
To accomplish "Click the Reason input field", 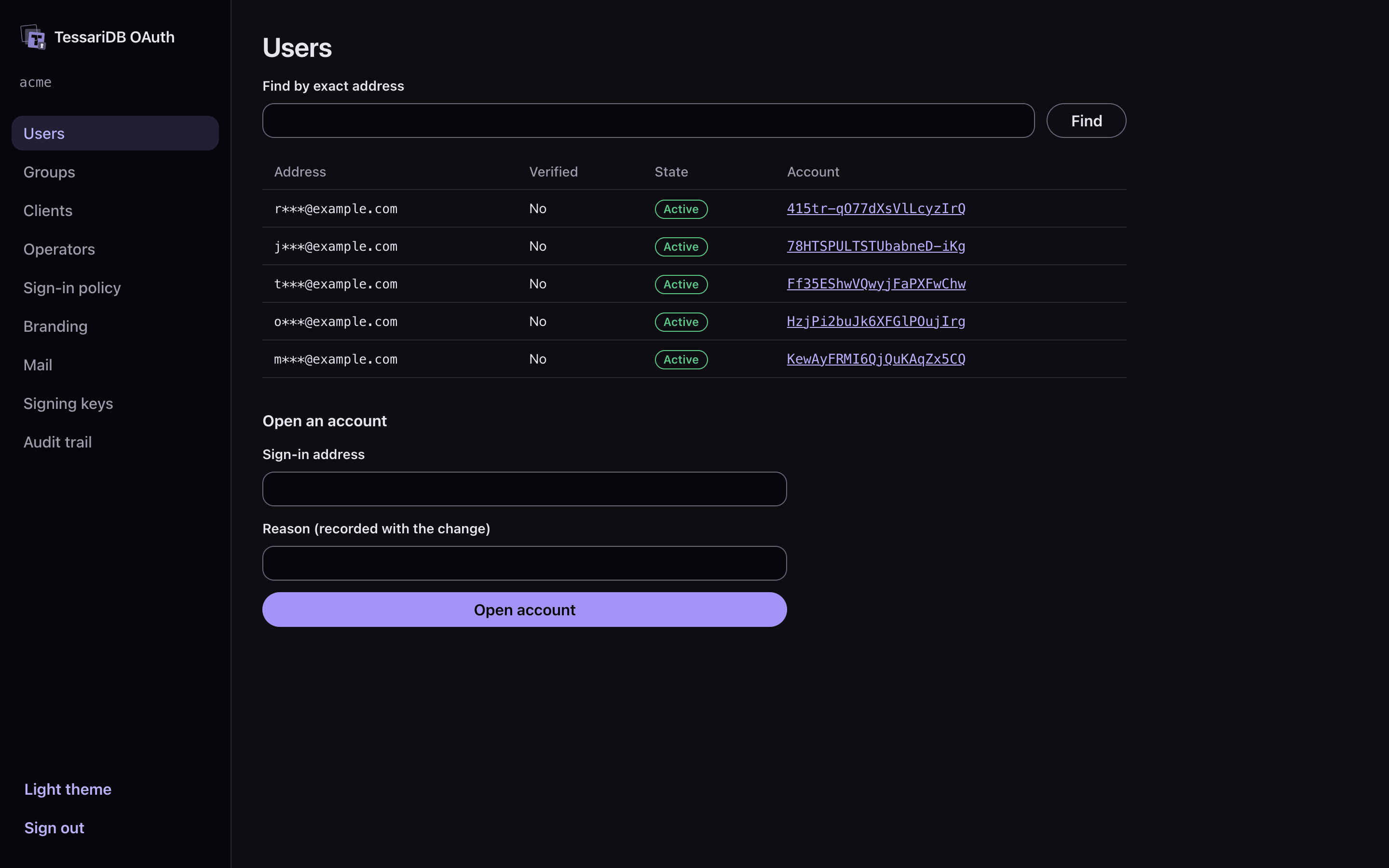I will (524, 563).
